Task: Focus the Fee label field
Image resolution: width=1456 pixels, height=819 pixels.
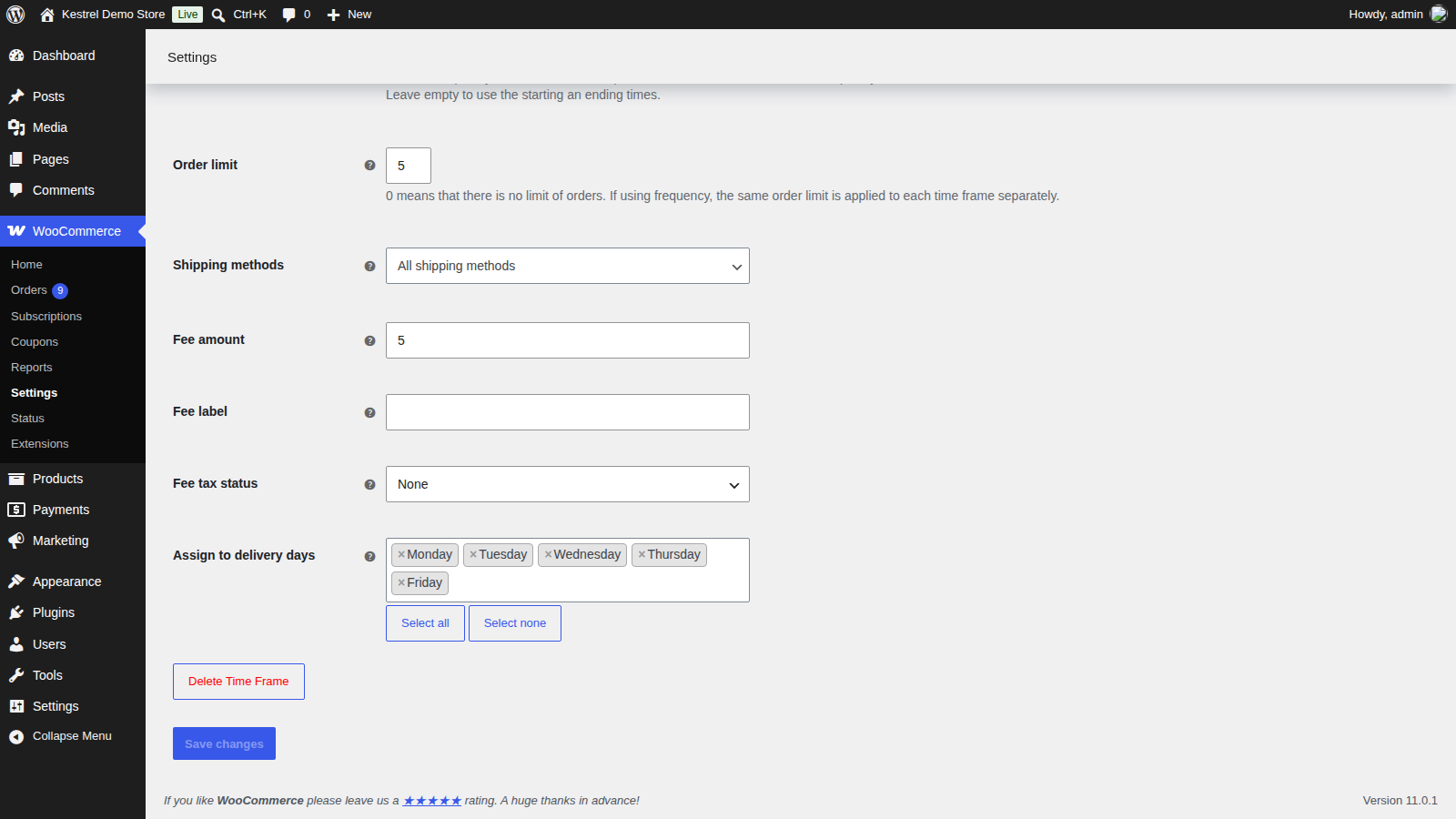Action: [568, 412]
